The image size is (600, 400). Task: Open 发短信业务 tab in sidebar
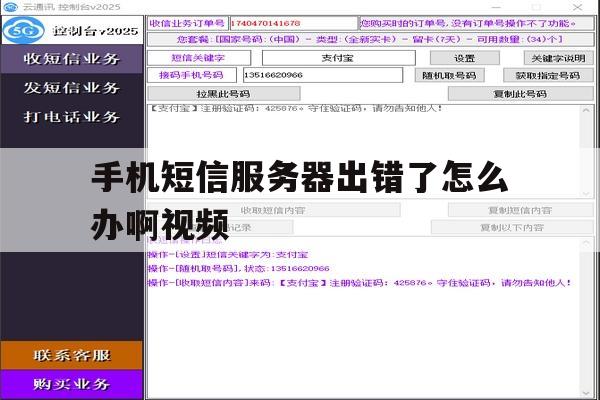72,88
